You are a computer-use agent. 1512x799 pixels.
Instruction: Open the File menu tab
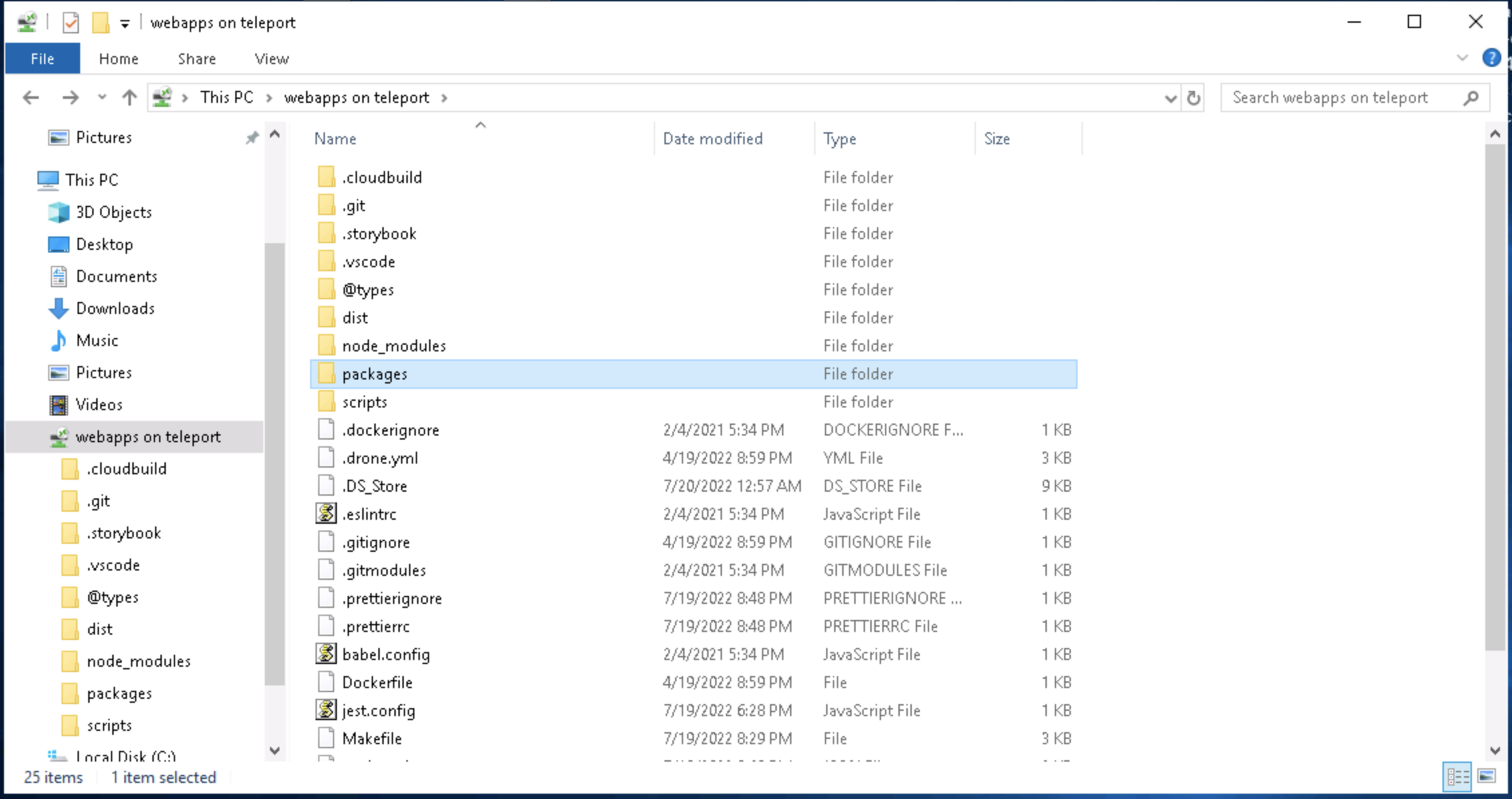click(42, 59)
